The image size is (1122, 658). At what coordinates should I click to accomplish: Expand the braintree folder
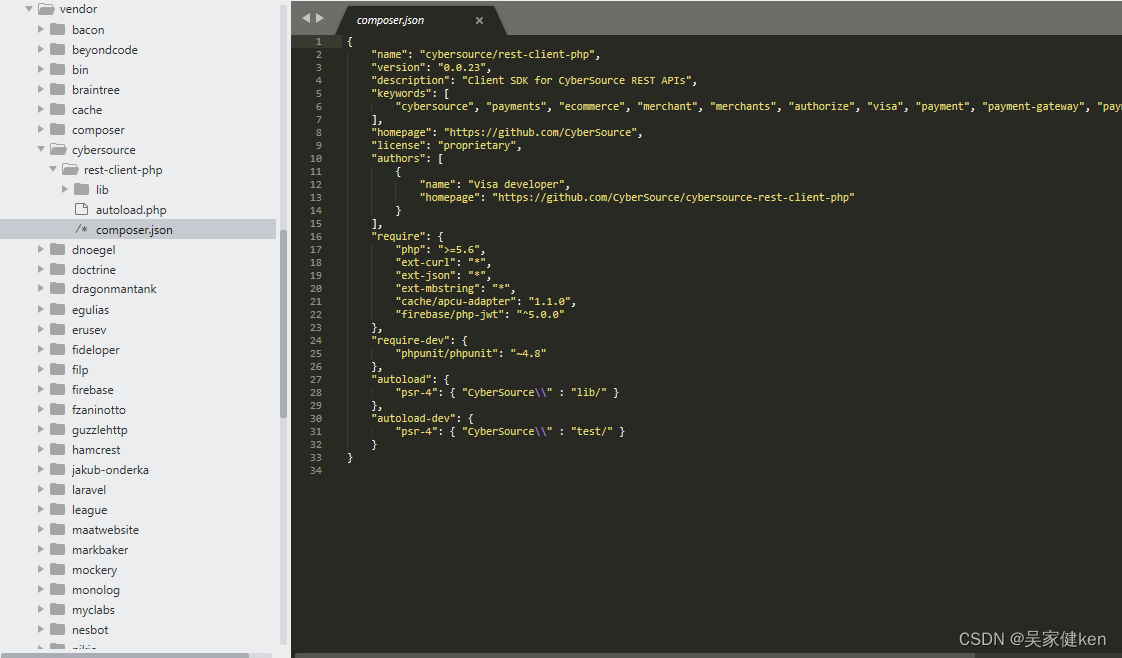39,89
